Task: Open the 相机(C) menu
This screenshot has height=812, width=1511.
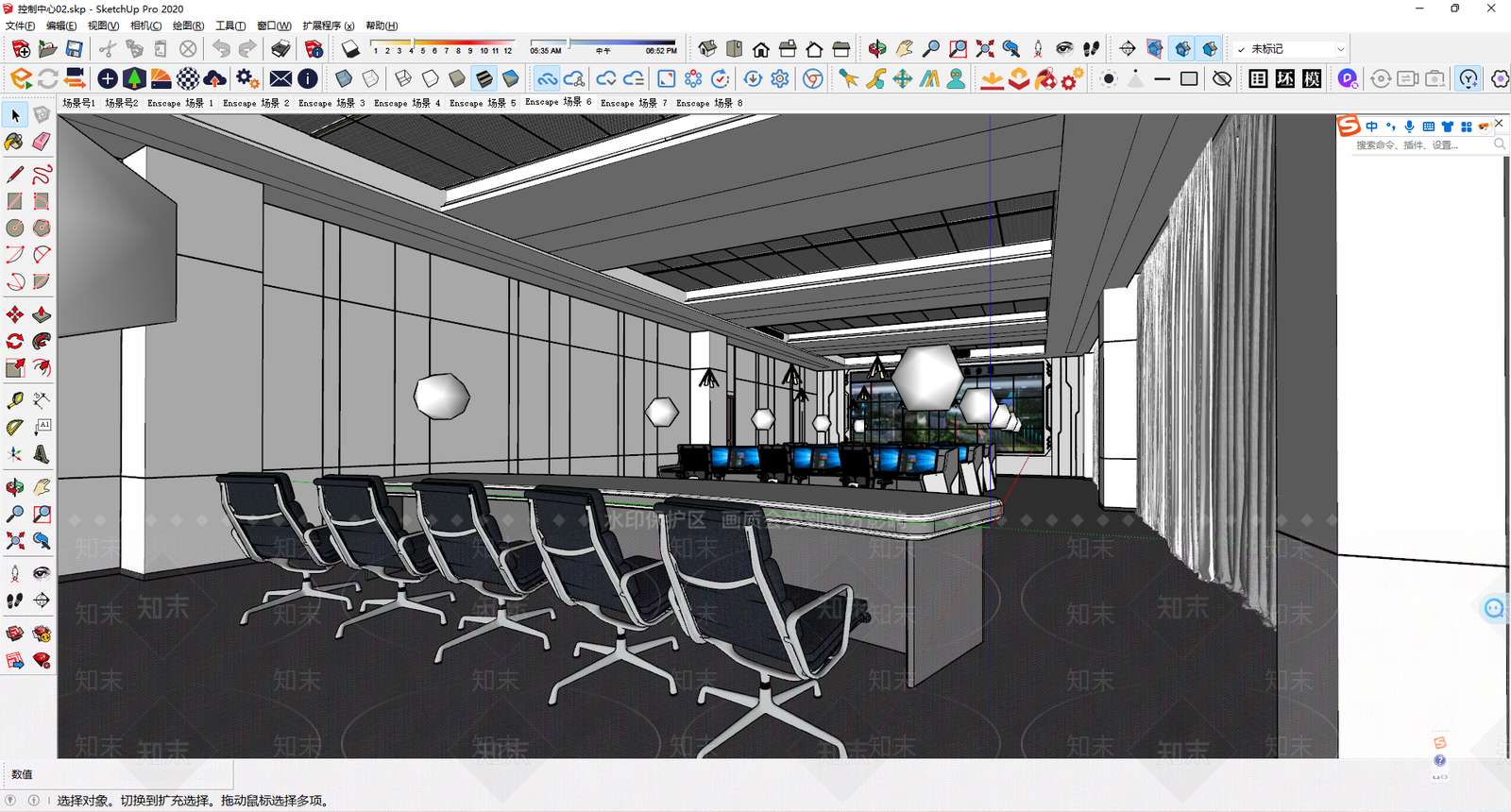Action: tap(145, 25)
